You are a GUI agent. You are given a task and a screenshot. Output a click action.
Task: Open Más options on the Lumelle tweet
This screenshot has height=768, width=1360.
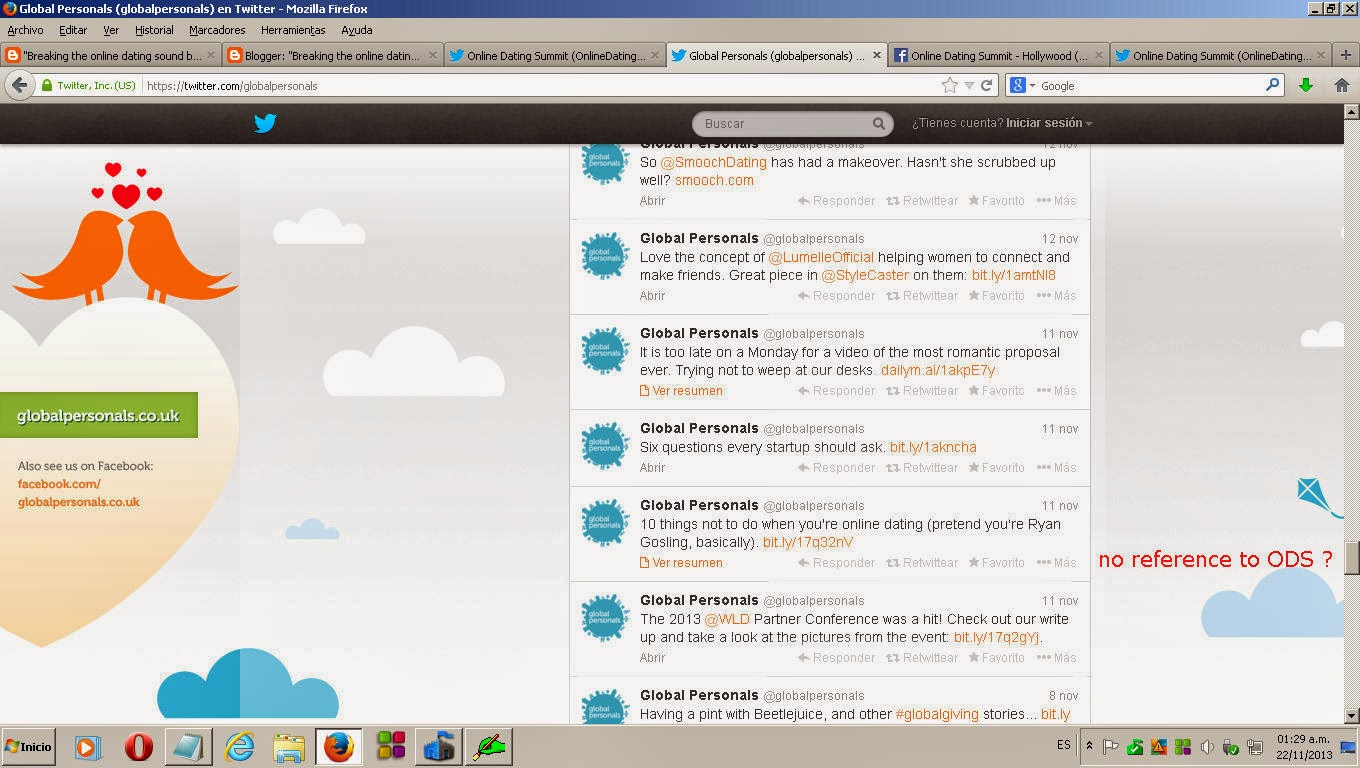1057,296
